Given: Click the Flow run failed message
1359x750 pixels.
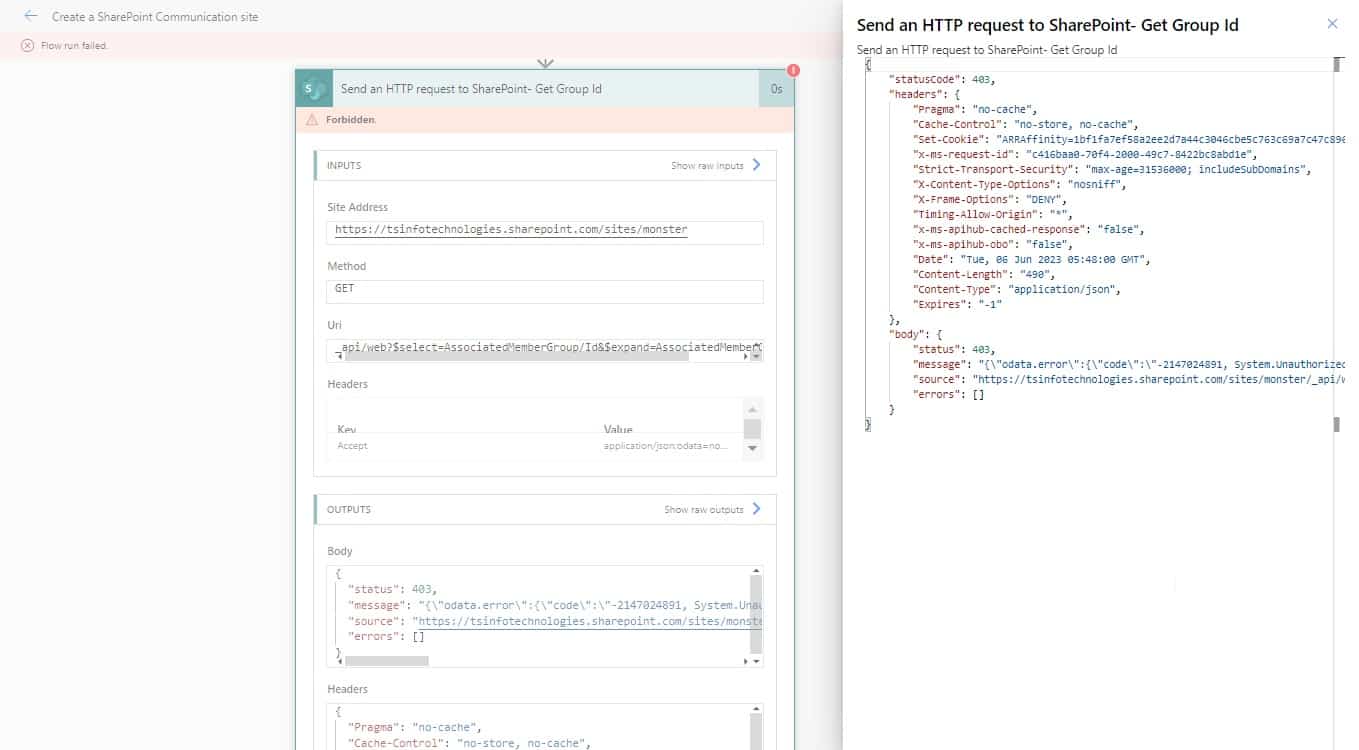Looking at the screenshot, I should coord(75,46).
